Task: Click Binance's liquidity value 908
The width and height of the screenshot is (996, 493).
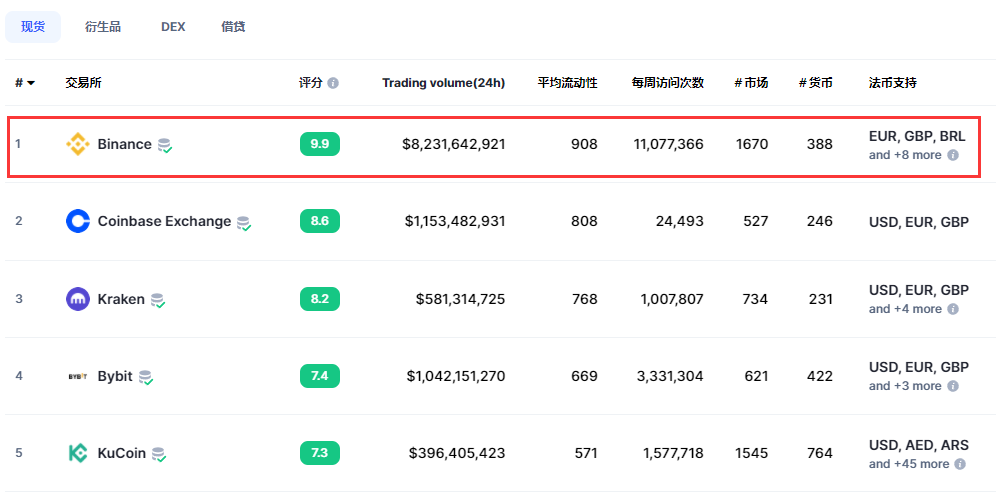Action: tap(584, 144)
